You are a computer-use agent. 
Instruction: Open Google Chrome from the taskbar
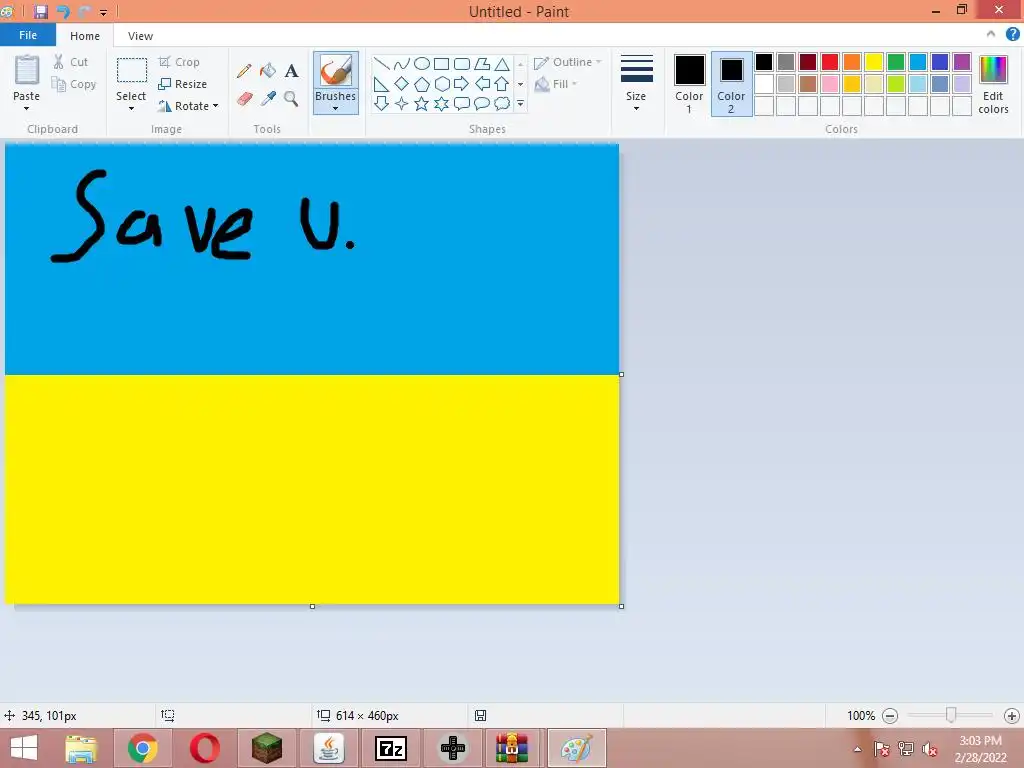[x=143, y=748]
